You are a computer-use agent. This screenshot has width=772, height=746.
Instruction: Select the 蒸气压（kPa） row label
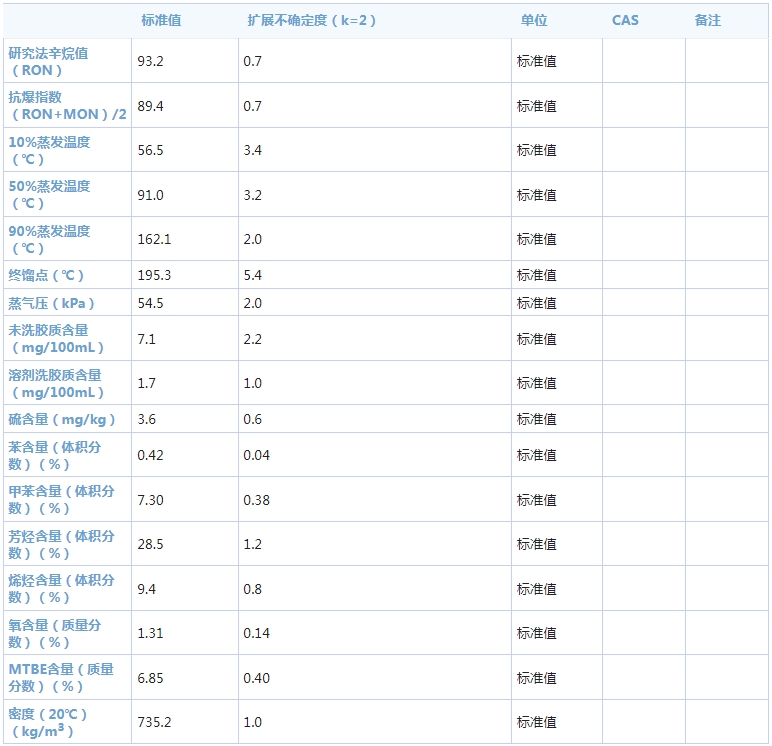tap(51, 303)
